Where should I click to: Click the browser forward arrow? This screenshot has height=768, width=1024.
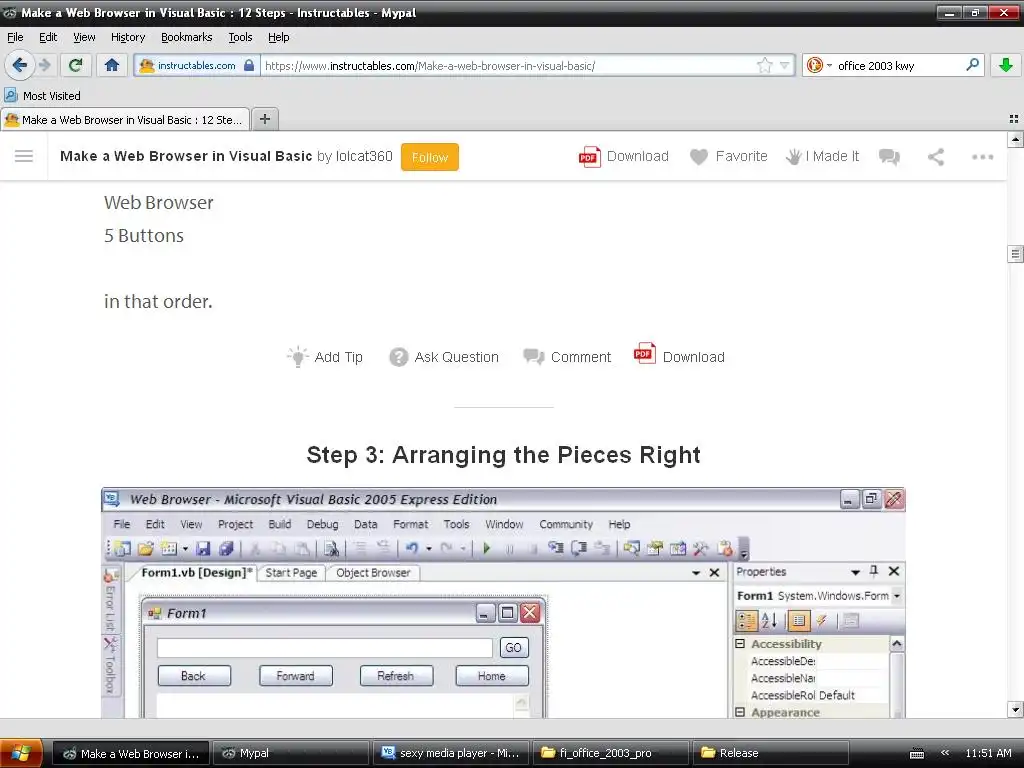pyautogui.click(x=45, y=65)
